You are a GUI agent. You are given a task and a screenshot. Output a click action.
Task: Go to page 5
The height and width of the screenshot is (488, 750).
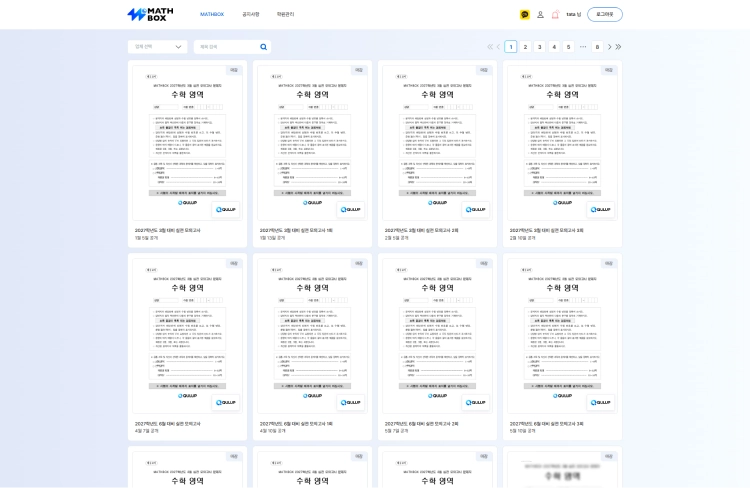point(568,47)
